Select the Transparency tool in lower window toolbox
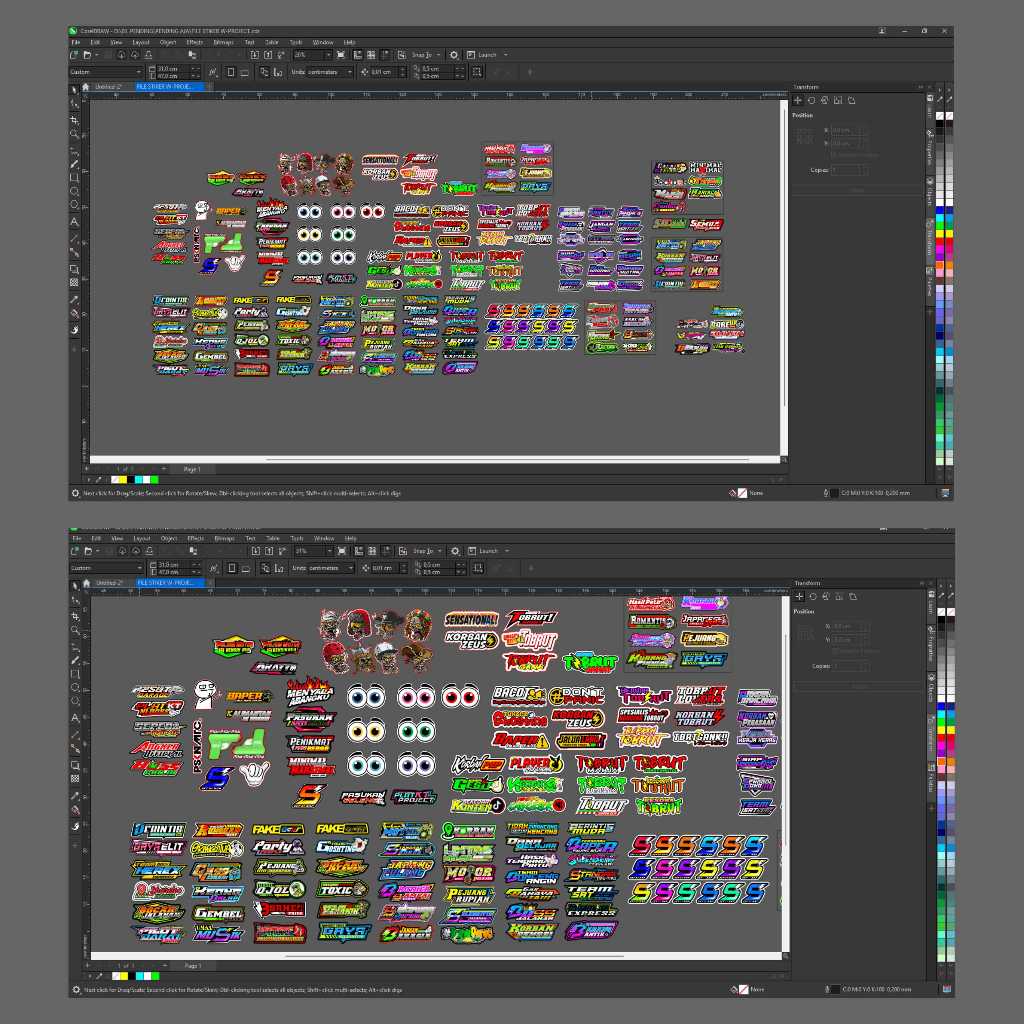This screenshot has height=1024, width=1024. (75, 779)
